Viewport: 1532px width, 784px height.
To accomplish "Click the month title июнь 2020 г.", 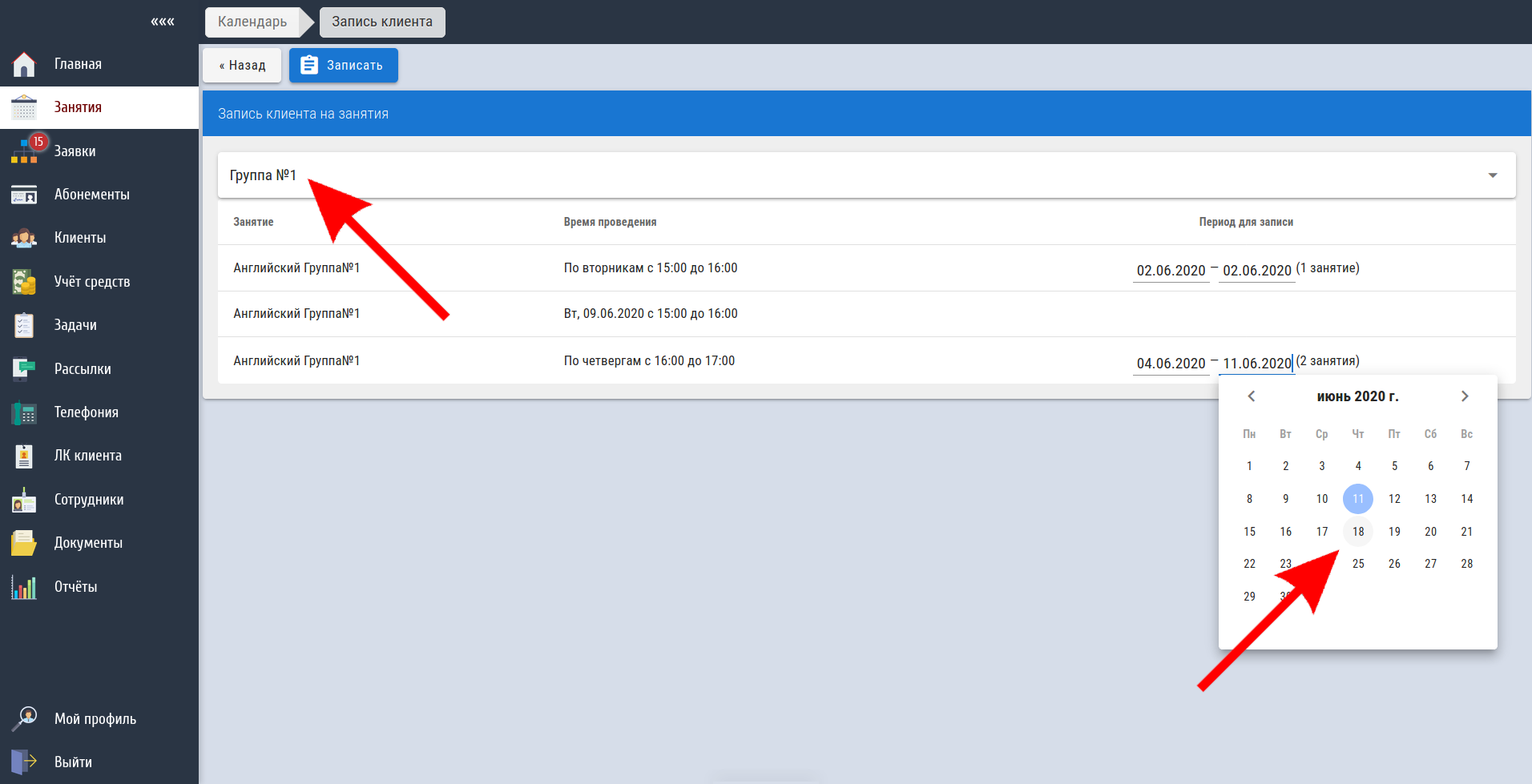I will 1357,396.
